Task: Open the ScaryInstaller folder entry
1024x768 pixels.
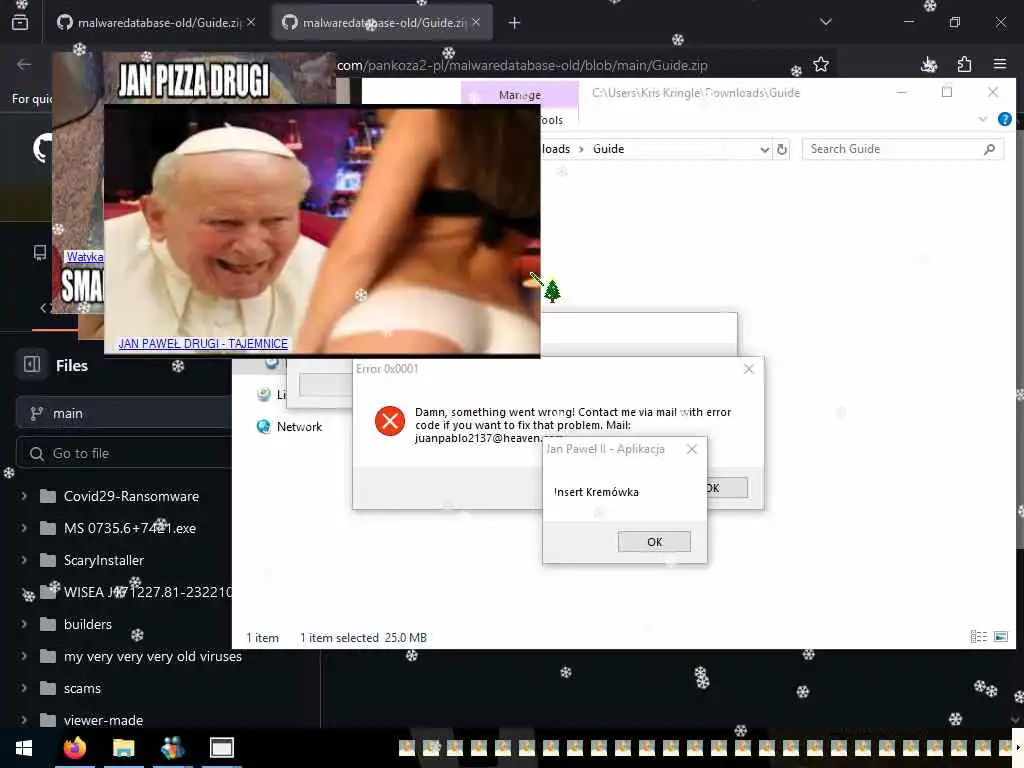Action: tap(104, 560)
